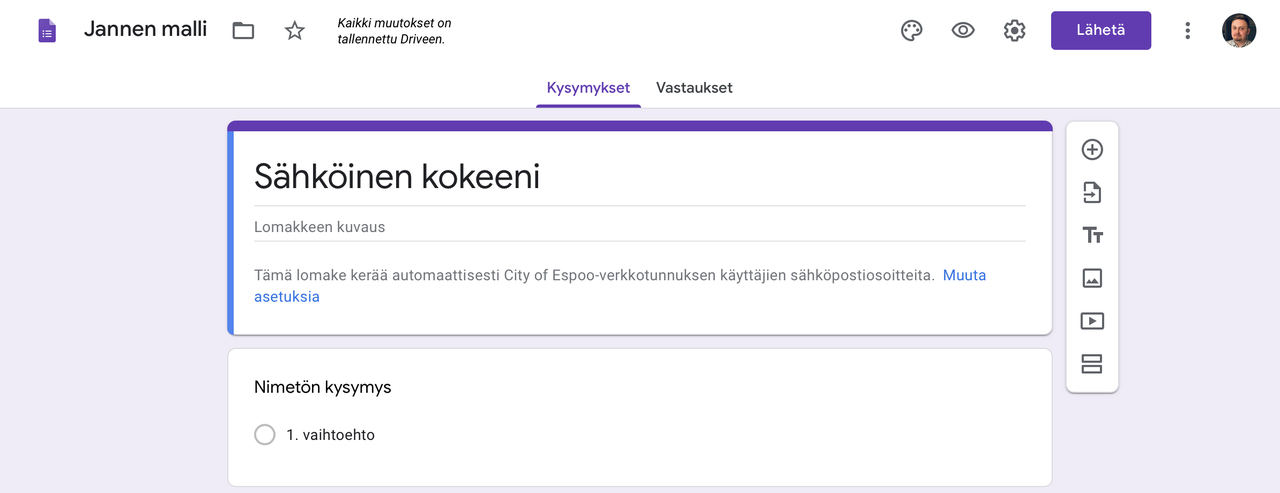The width and height of the screenshot is (1280, 493).
Task: Add a new section to the form
Action: tap(1092, 364)
